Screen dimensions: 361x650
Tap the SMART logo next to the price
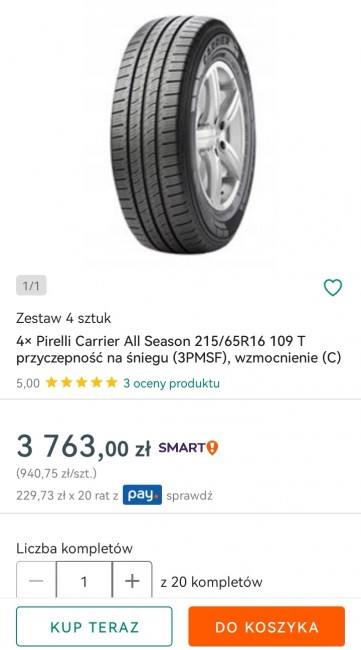coord(182,448)
